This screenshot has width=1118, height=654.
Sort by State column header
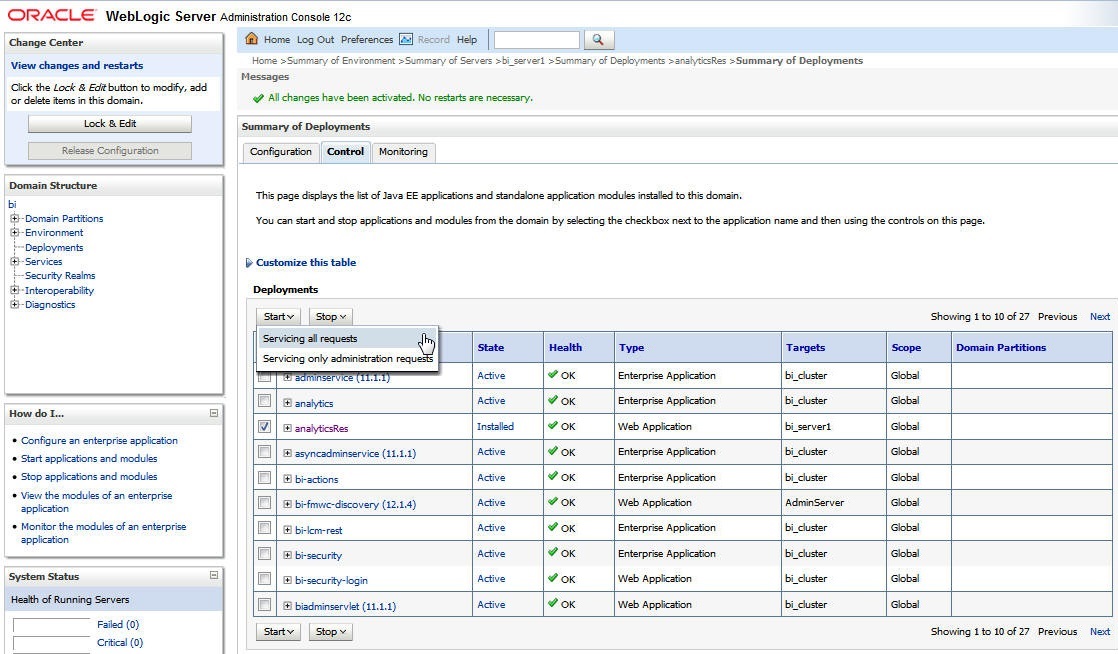(x=491, y=347)
